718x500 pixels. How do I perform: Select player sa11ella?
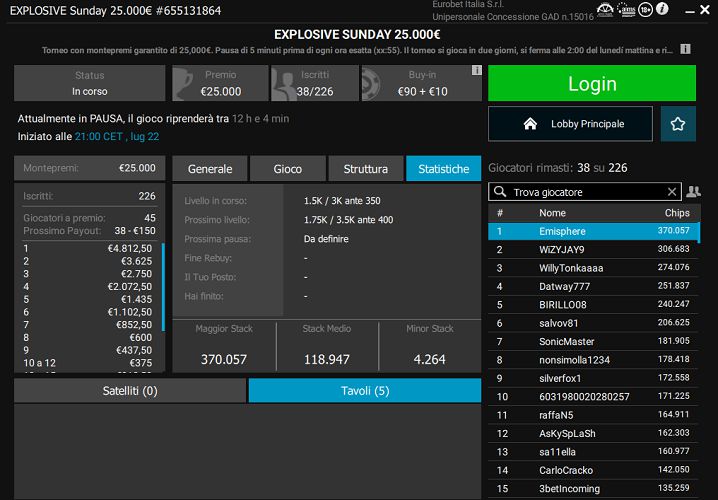593,451
